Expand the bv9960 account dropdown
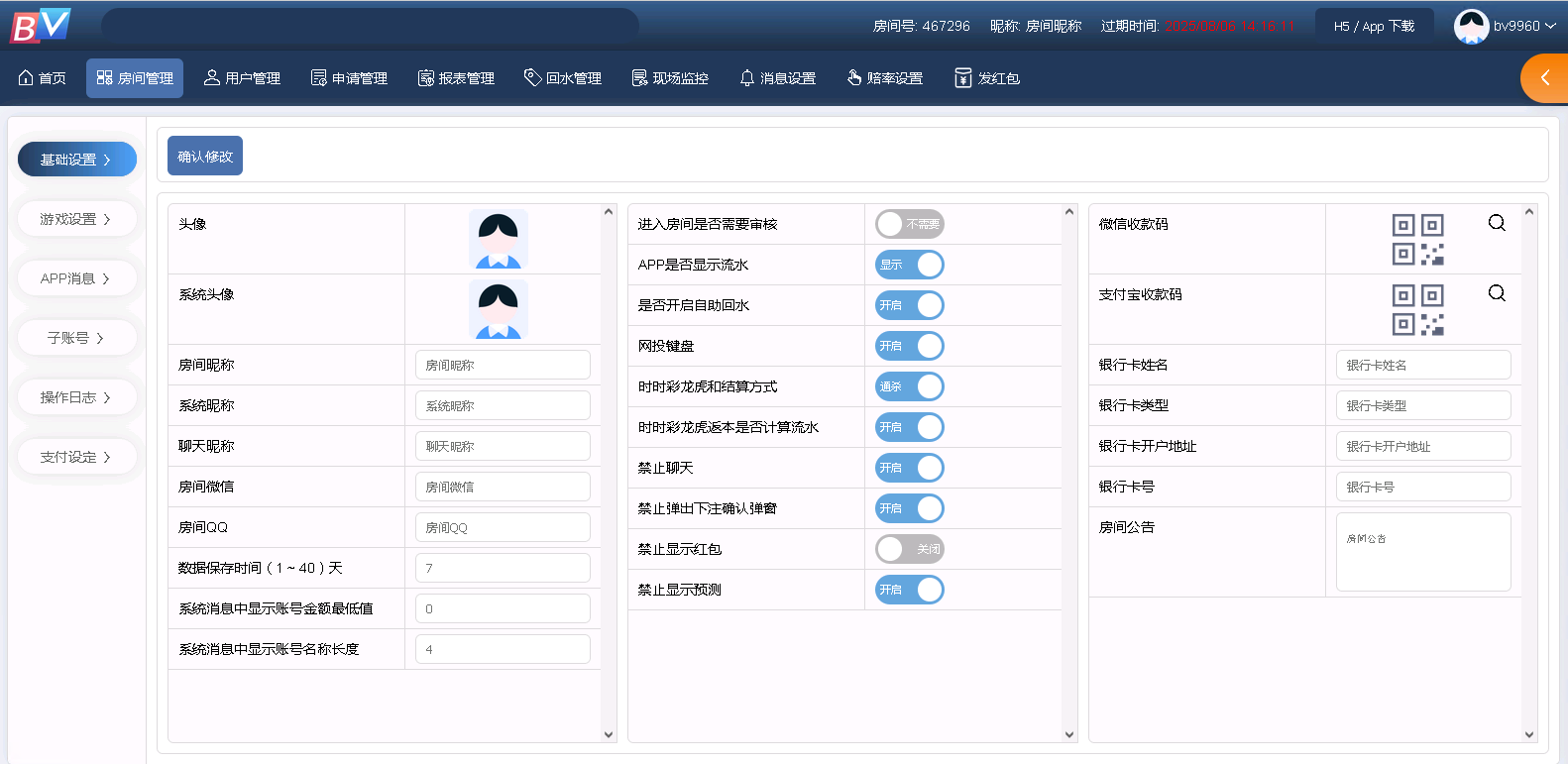This screenshot has height=764, width=1568. [x=1524, y=27]
